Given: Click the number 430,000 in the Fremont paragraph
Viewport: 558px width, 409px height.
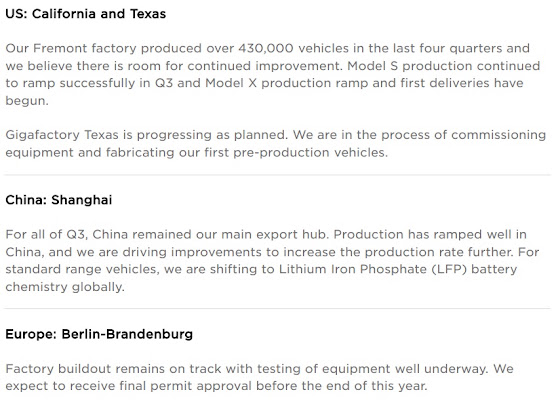Looking at the screenshot, I should (266, 48).
